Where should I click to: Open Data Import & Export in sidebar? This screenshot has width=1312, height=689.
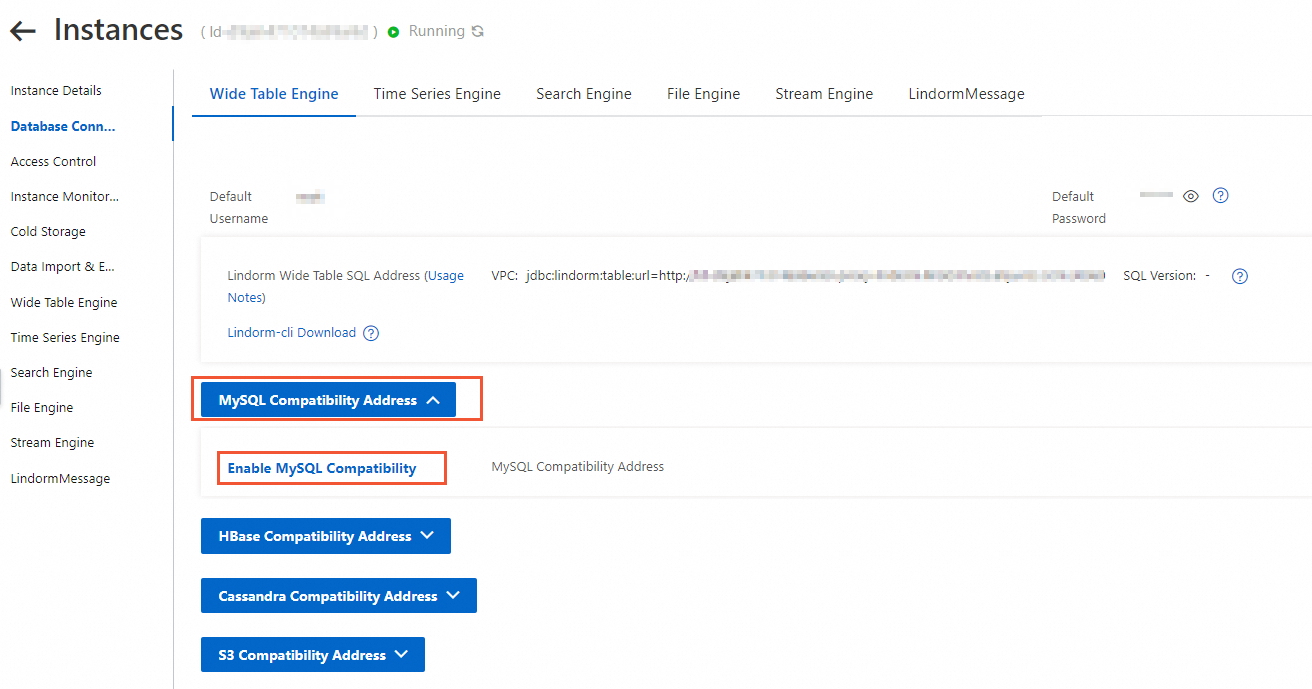coord(63,267)
